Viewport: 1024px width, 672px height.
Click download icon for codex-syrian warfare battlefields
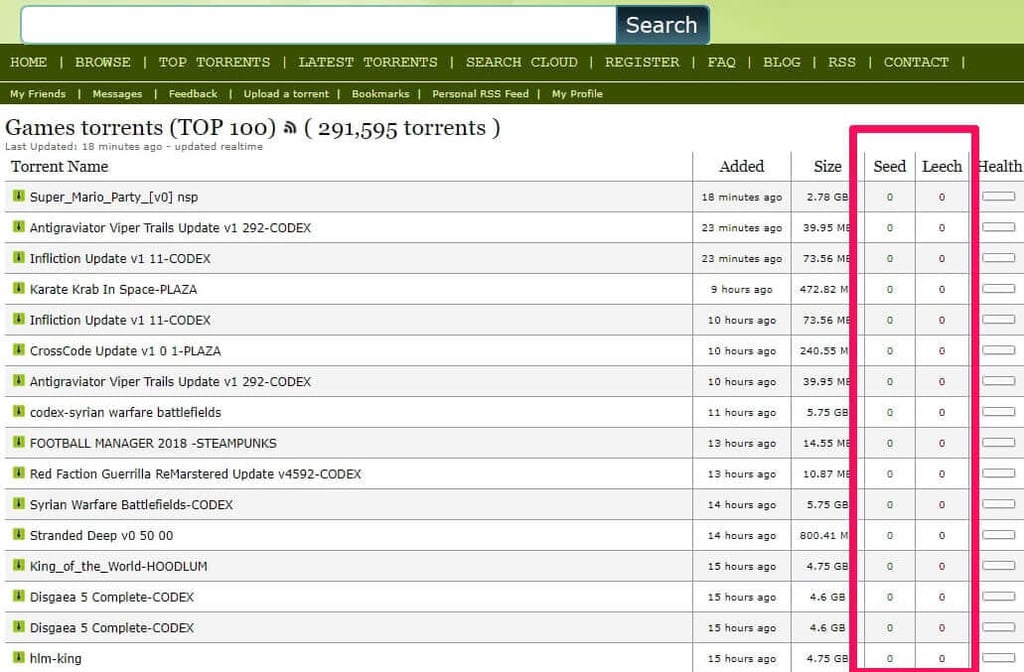(x=19, y=411)
